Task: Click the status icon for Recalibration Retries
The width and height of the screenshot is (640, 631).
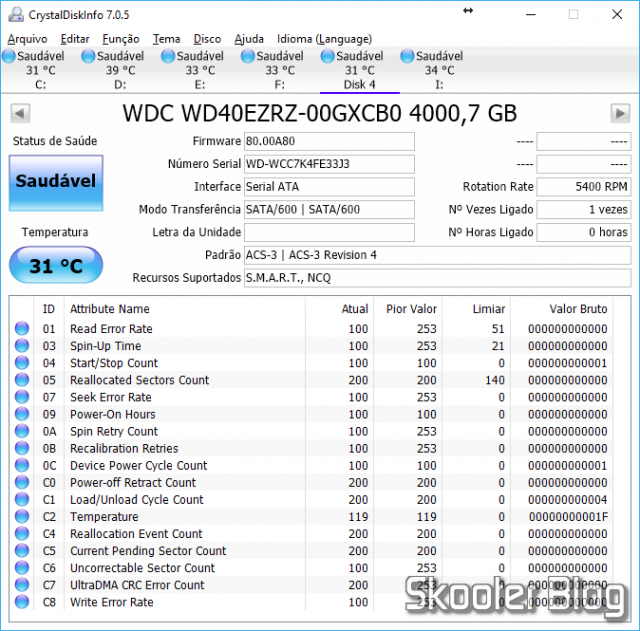Action: click(22, 448)
